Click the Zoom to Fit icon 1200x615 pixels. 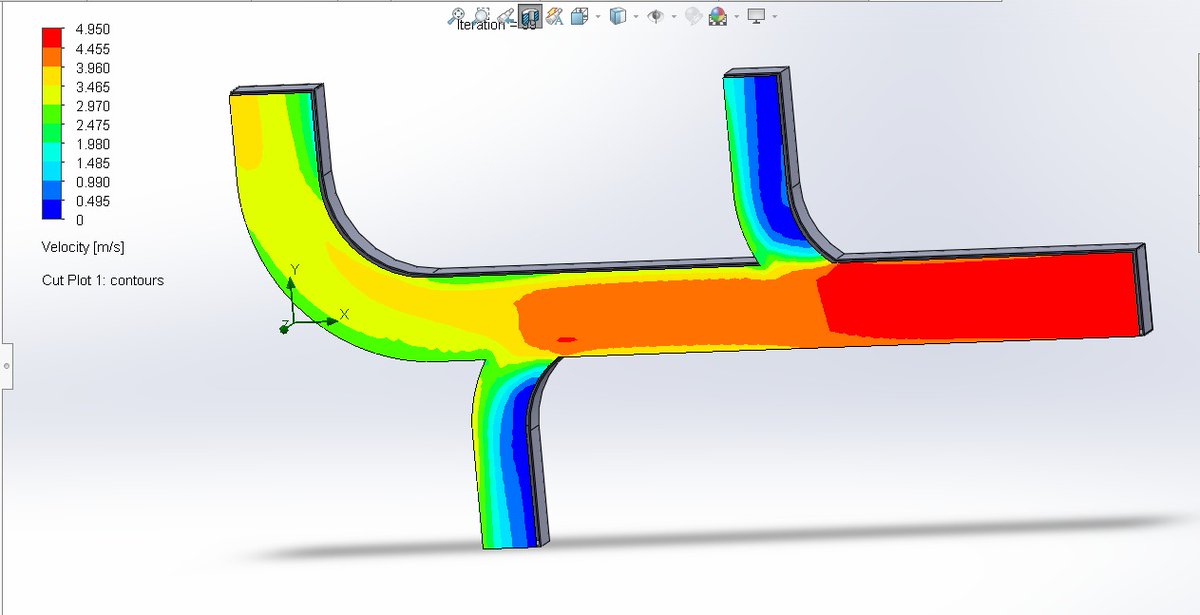[456, 16]
